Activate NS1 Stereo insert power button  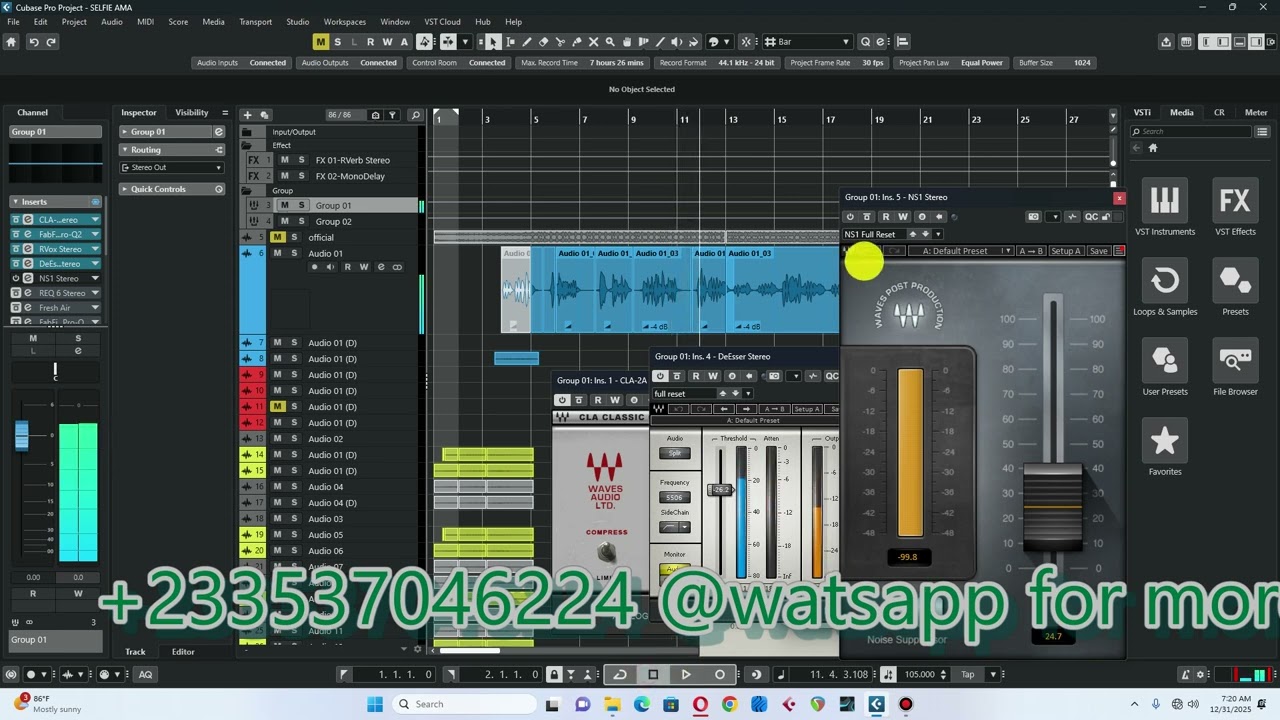(x=16, y=278)
